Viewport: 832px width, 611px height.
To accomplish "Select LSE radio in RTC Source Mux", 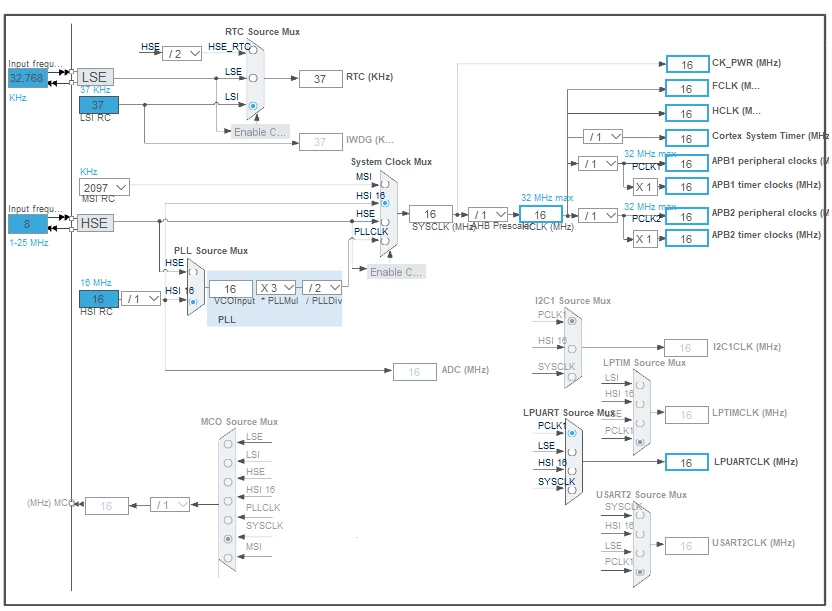I will pos(253,78).
